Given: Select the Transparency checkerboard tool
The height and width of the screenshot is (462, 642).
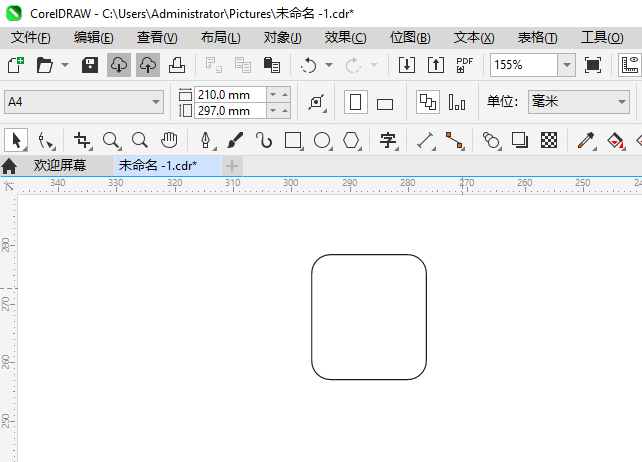Looking at the screenshot, I should tap(549, 140).
